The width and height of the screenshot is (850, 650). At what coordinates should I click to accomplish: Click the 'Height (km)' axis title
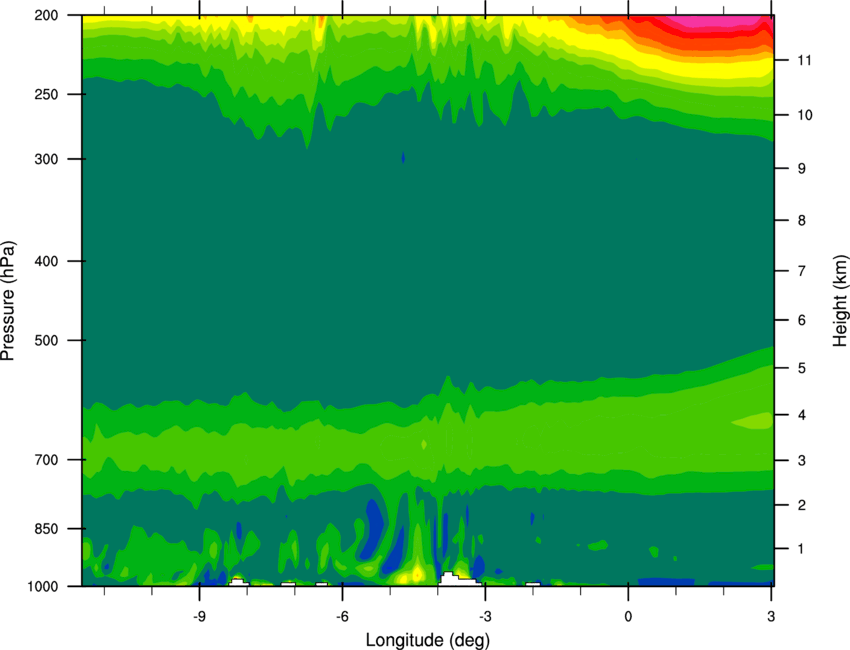click(x=840, y=301)
